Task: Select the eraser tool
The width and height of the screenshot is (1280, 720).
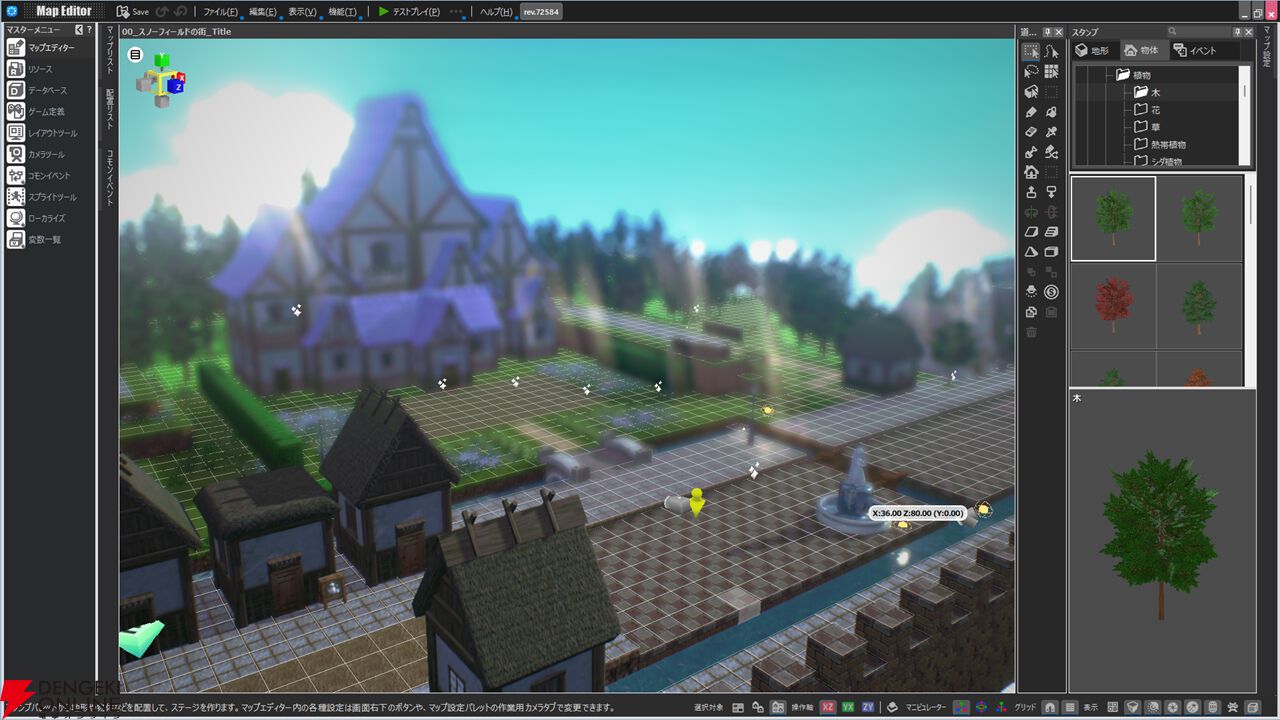Action: pyautogui.click(x=1031, y=132)
